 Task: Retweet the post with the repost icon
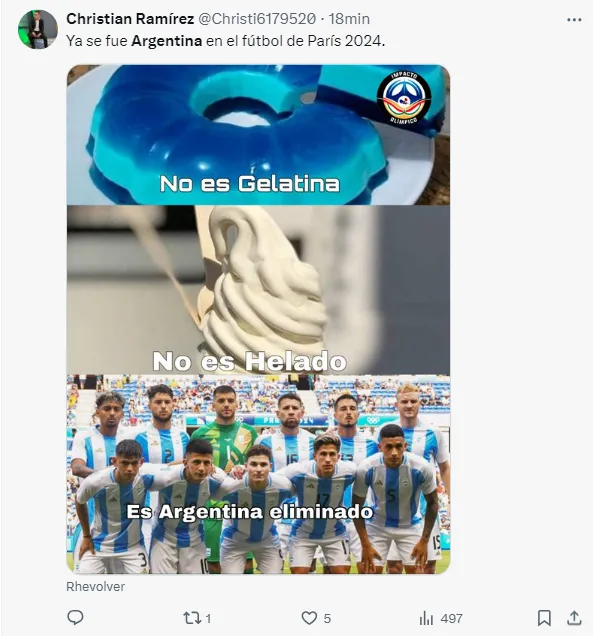tap(192, 618)
